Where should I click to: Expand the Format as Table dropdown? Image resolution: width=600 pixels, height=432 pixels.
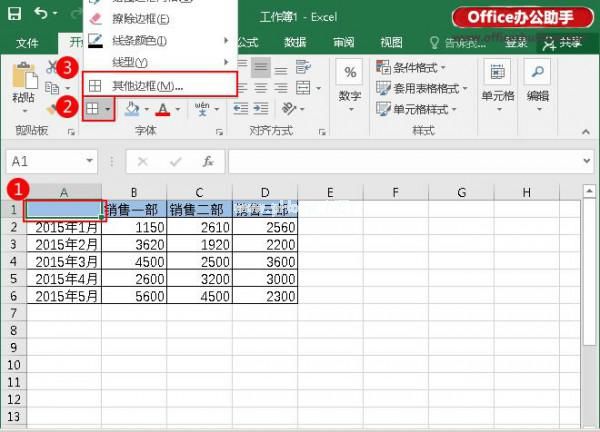click(x=424, y=88)
